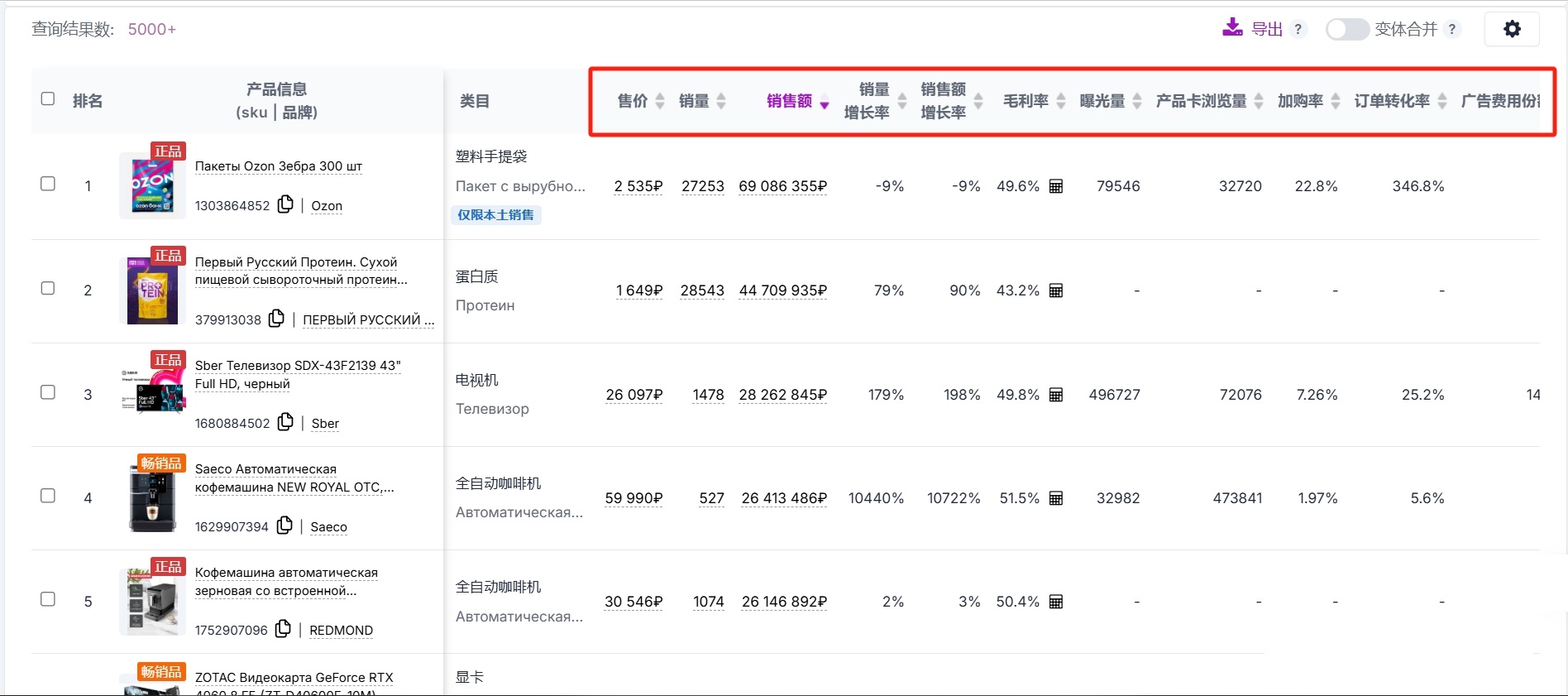Screen dimensions: 1568x696
Task: Sort by 销量增长率 column arrows
Action: coord(902,101)
